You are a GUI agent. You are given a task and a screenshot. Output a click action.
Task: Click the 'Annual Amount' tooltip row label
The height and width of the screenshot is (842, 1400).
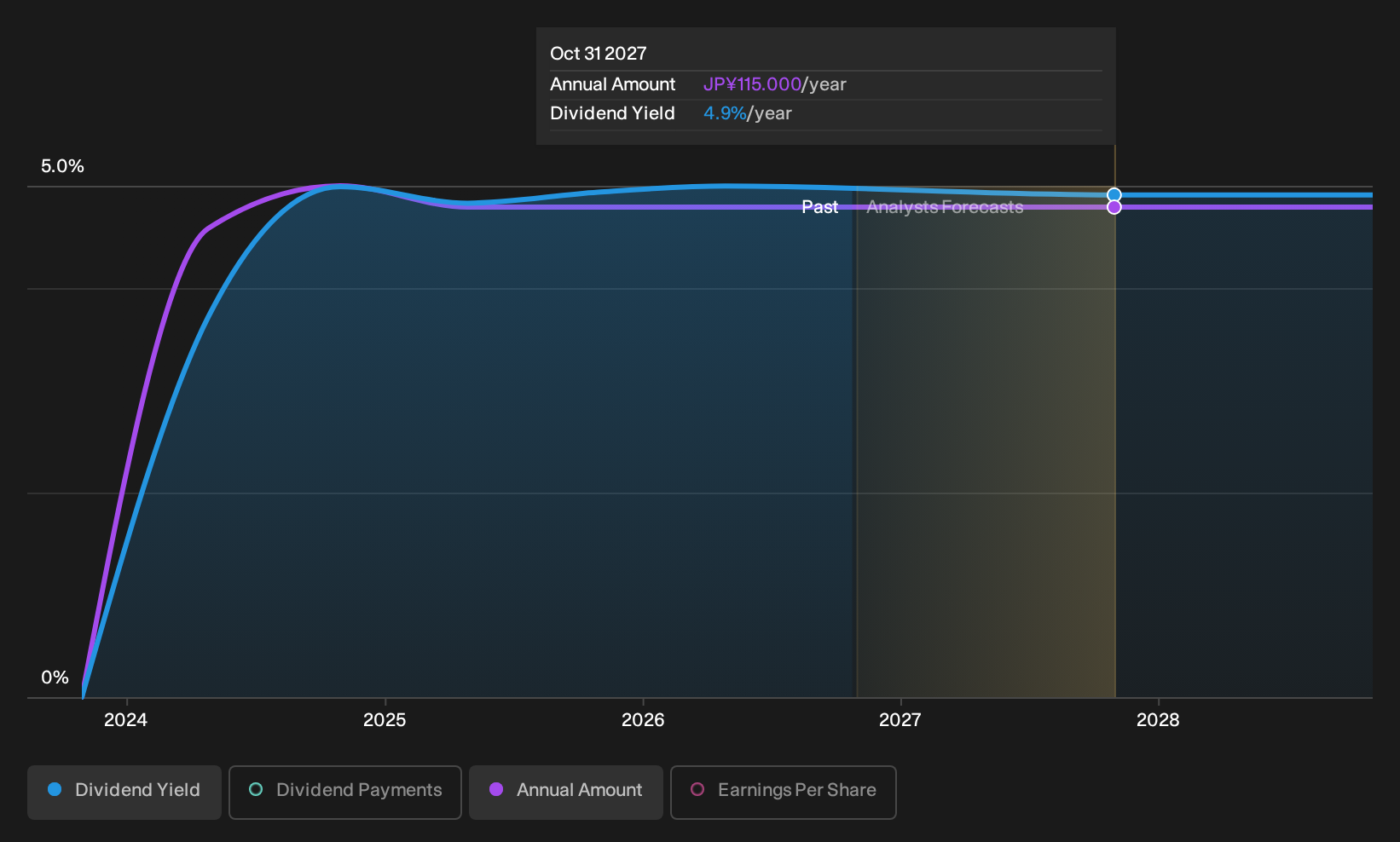612,84
